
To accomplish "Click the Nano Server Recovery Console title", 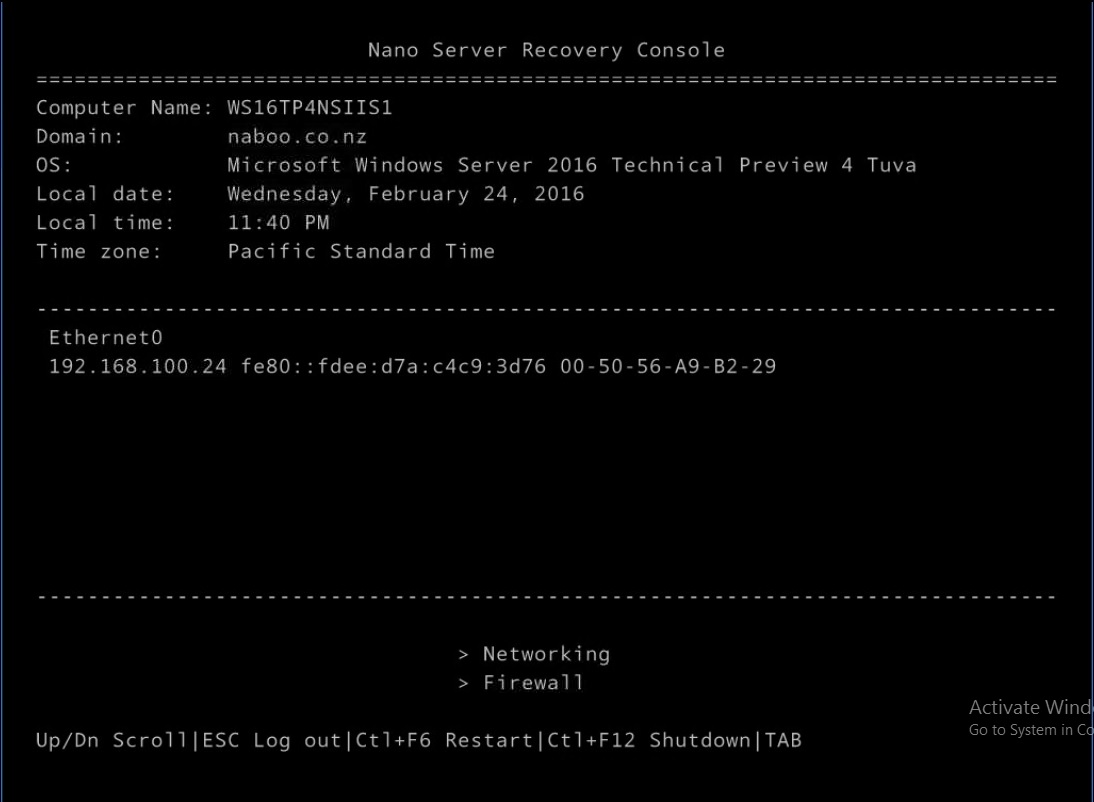I will (546, 50).
